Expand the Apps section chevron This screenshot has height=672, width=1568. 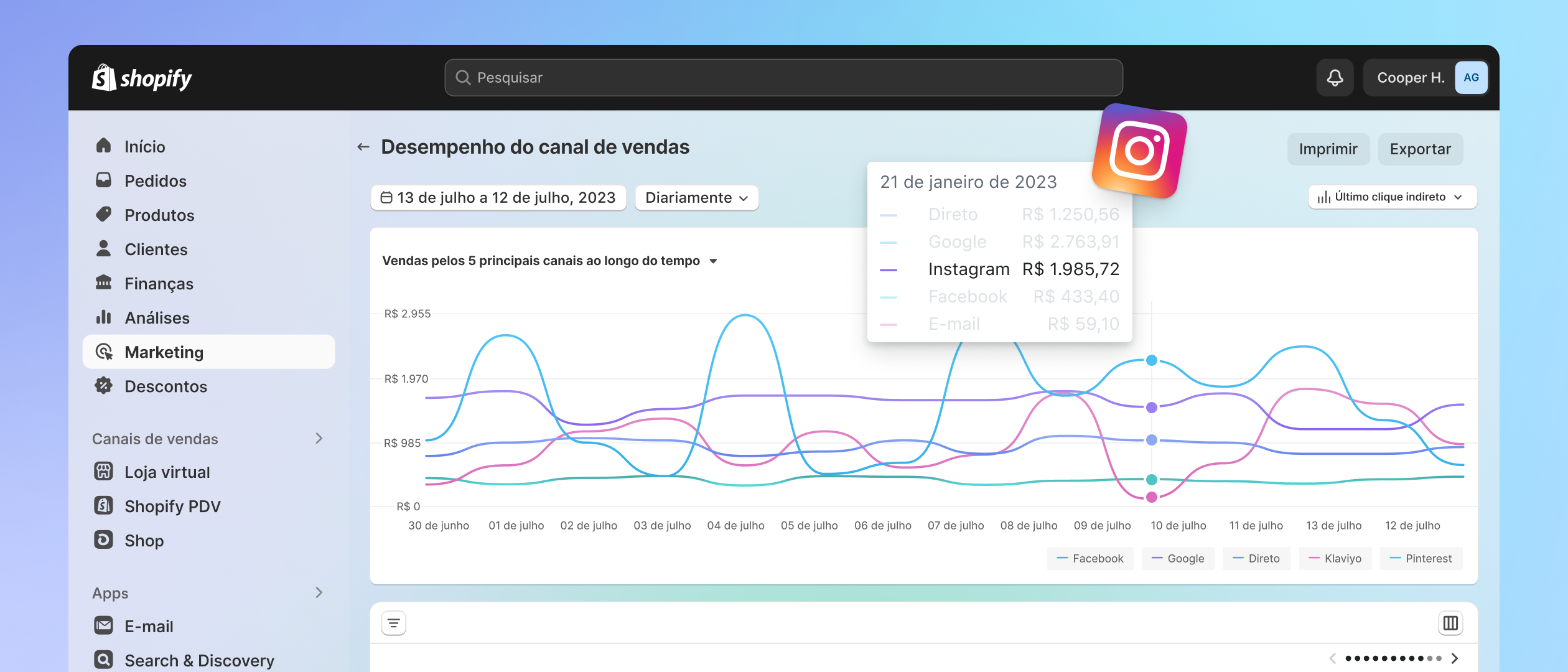(x=319, y=592)
